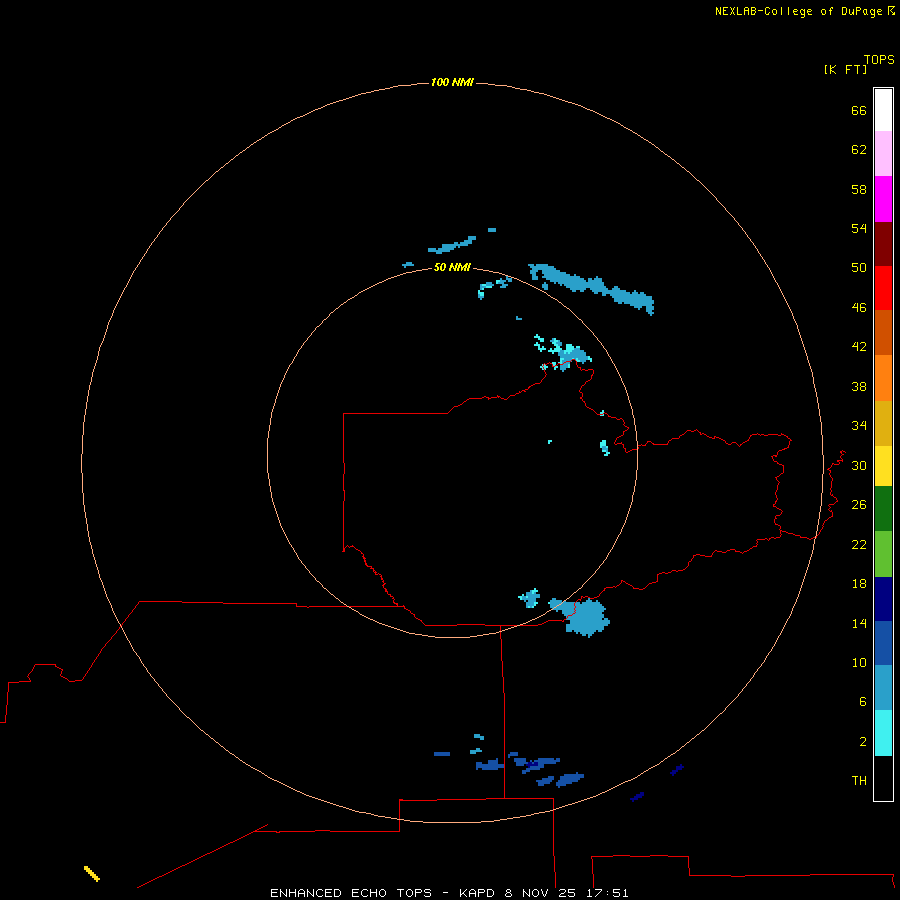The height and width of the screenshot is (900, 900).
Task: Click the "46" legend value
Action: click(x=859, y=307)
